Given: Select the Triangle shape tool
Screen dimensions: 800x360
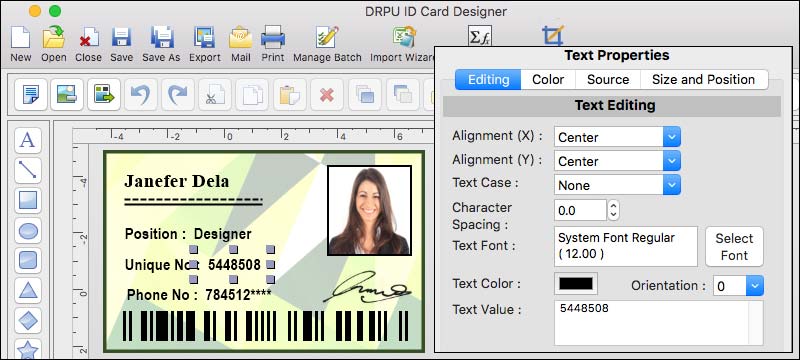Looking at the screenshot, I should [x=28, y=290].
